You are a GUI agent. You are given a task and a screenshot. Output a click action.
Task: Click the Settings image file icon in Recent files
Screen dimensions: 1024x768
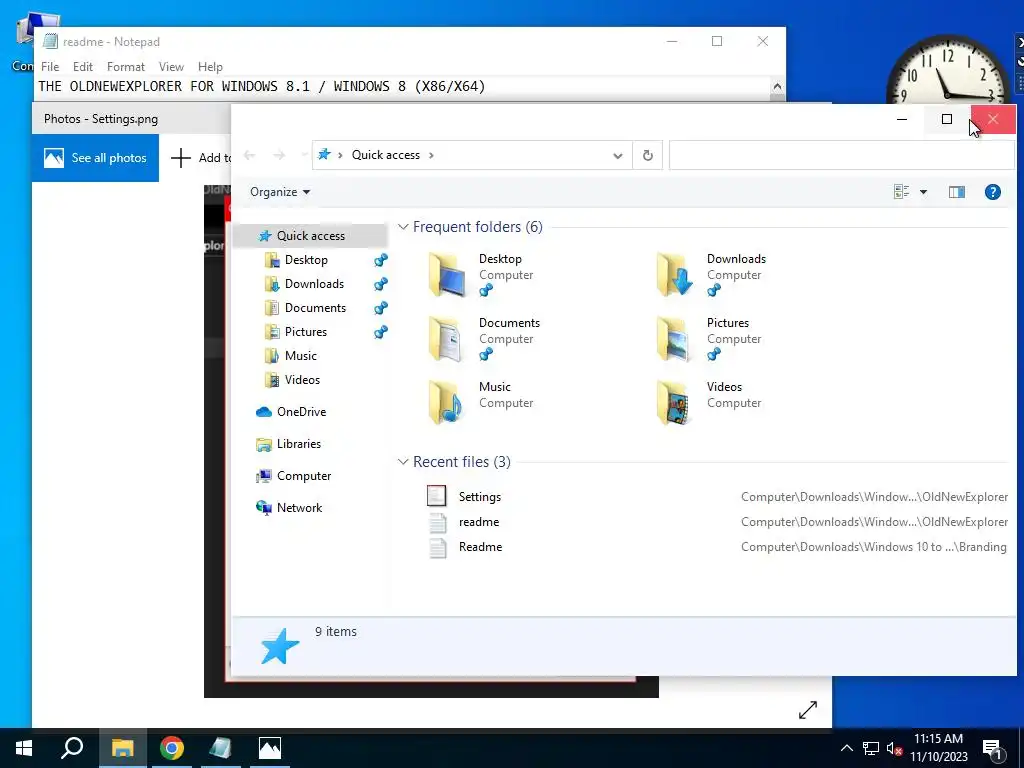coord(436,496)
